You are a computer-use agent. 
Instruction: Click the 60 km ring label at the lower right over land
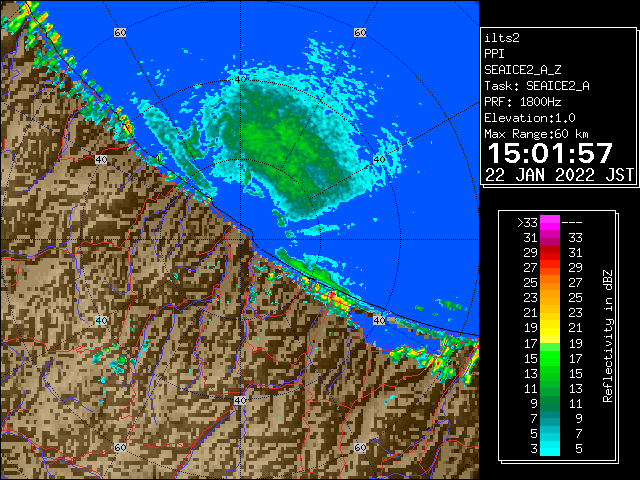[360, 447]
